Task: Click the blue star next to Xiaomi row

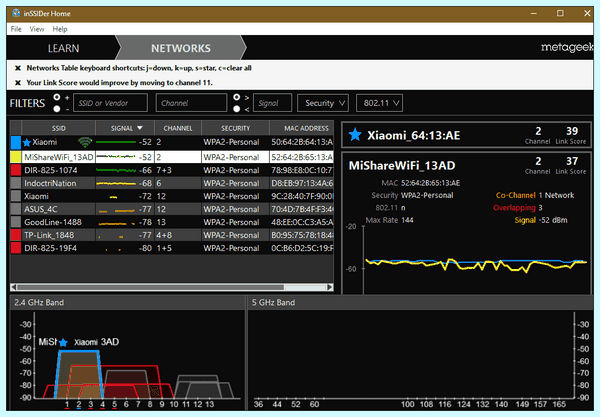Action: (x=26, y=143)
